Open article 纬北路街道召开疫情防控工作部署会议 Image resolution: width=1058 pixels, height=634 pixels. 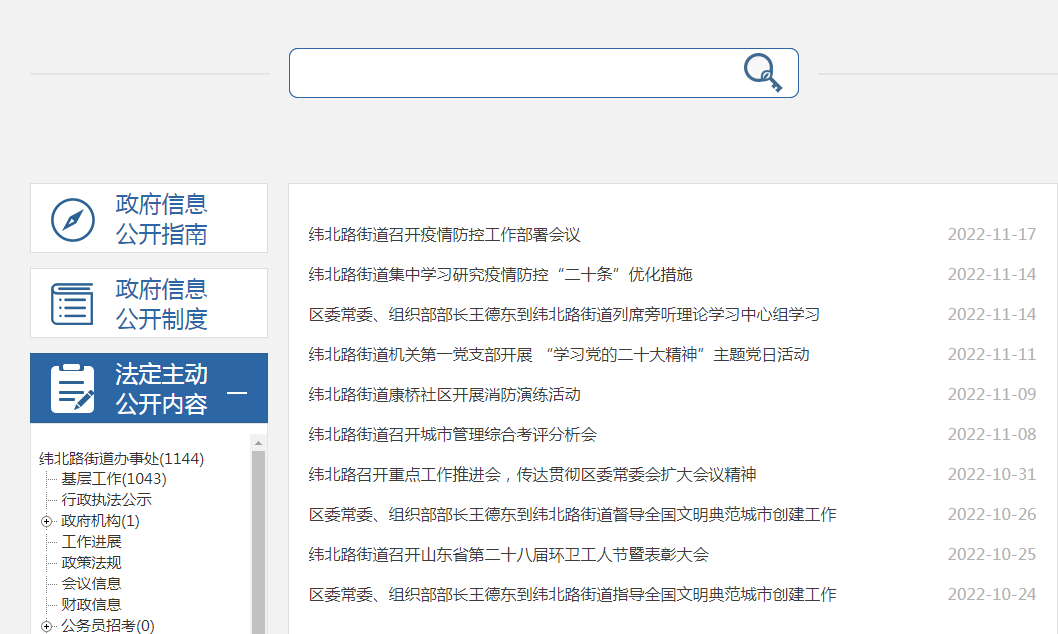[x=444, y=235]
